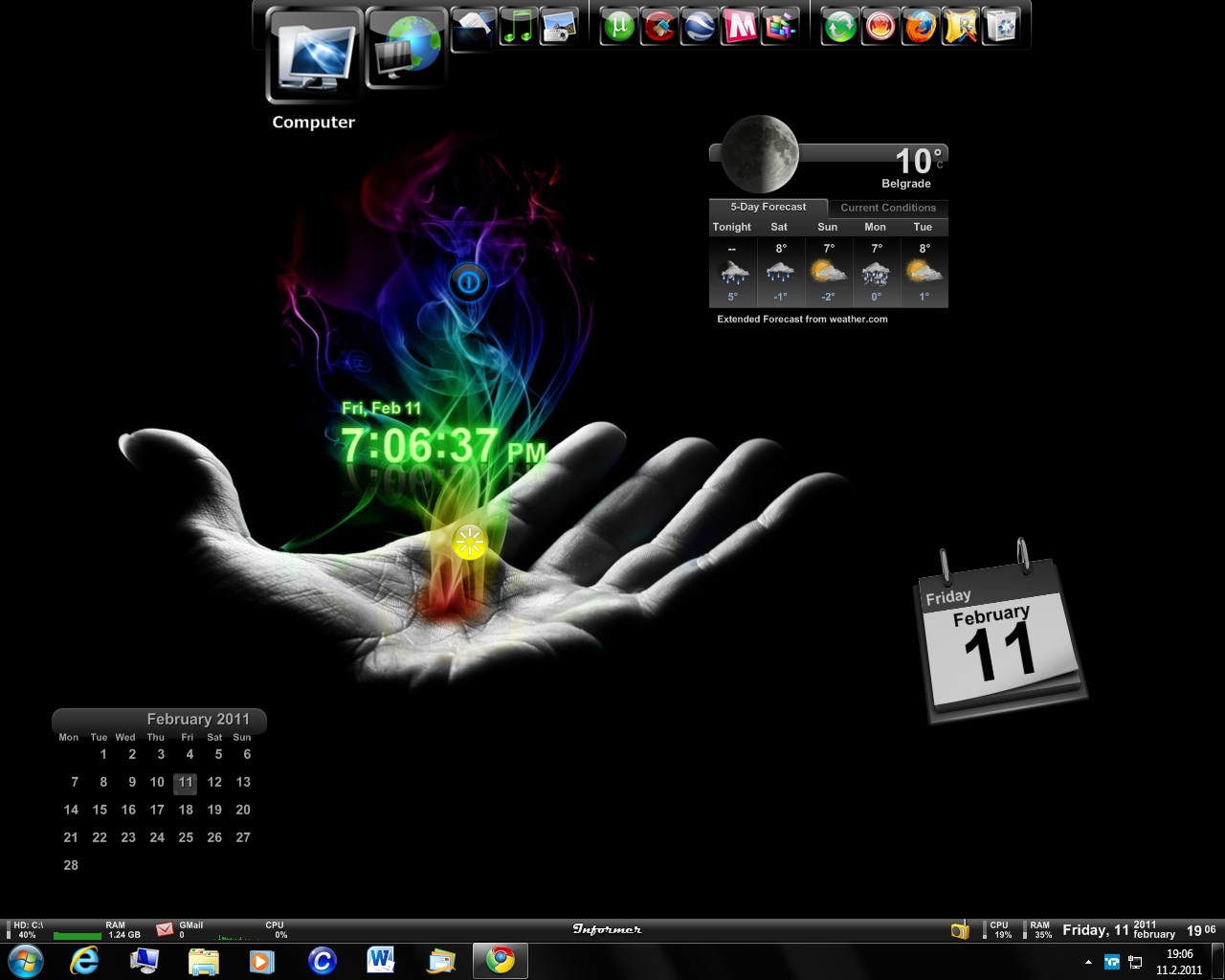Launch the pink M application in dock
This screenshot has width=1225, height=980.
tap(740, 27)
